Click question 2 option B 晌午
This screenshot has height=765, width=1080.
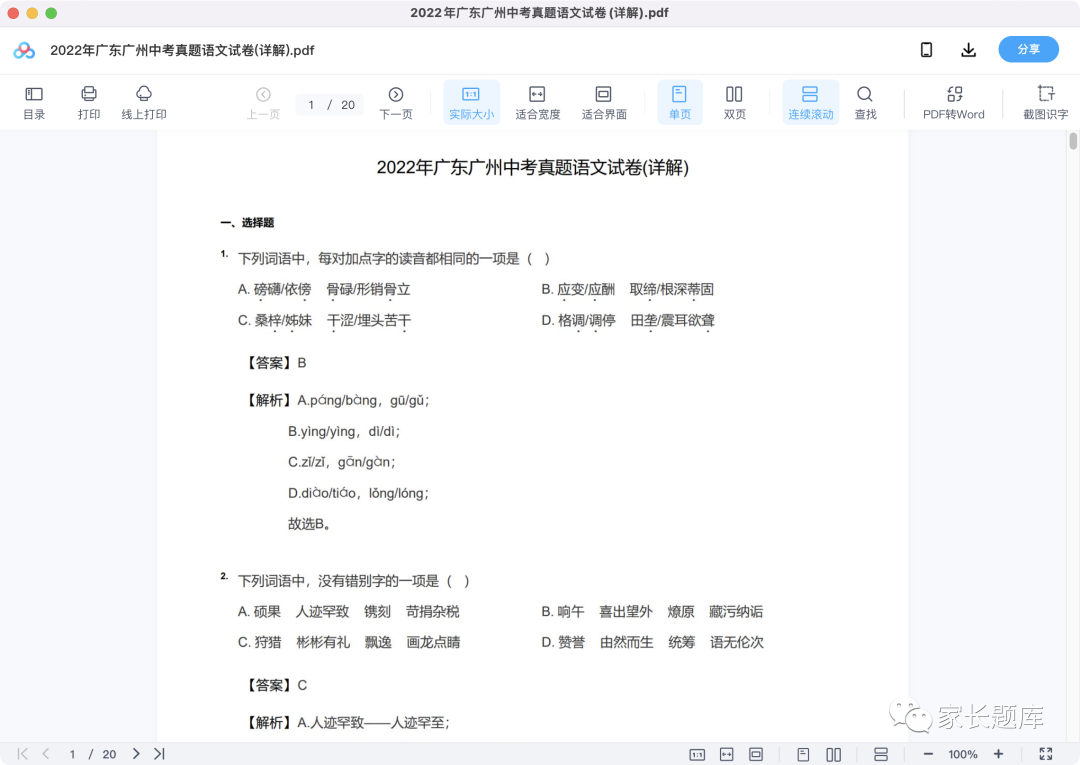(563, 611)
